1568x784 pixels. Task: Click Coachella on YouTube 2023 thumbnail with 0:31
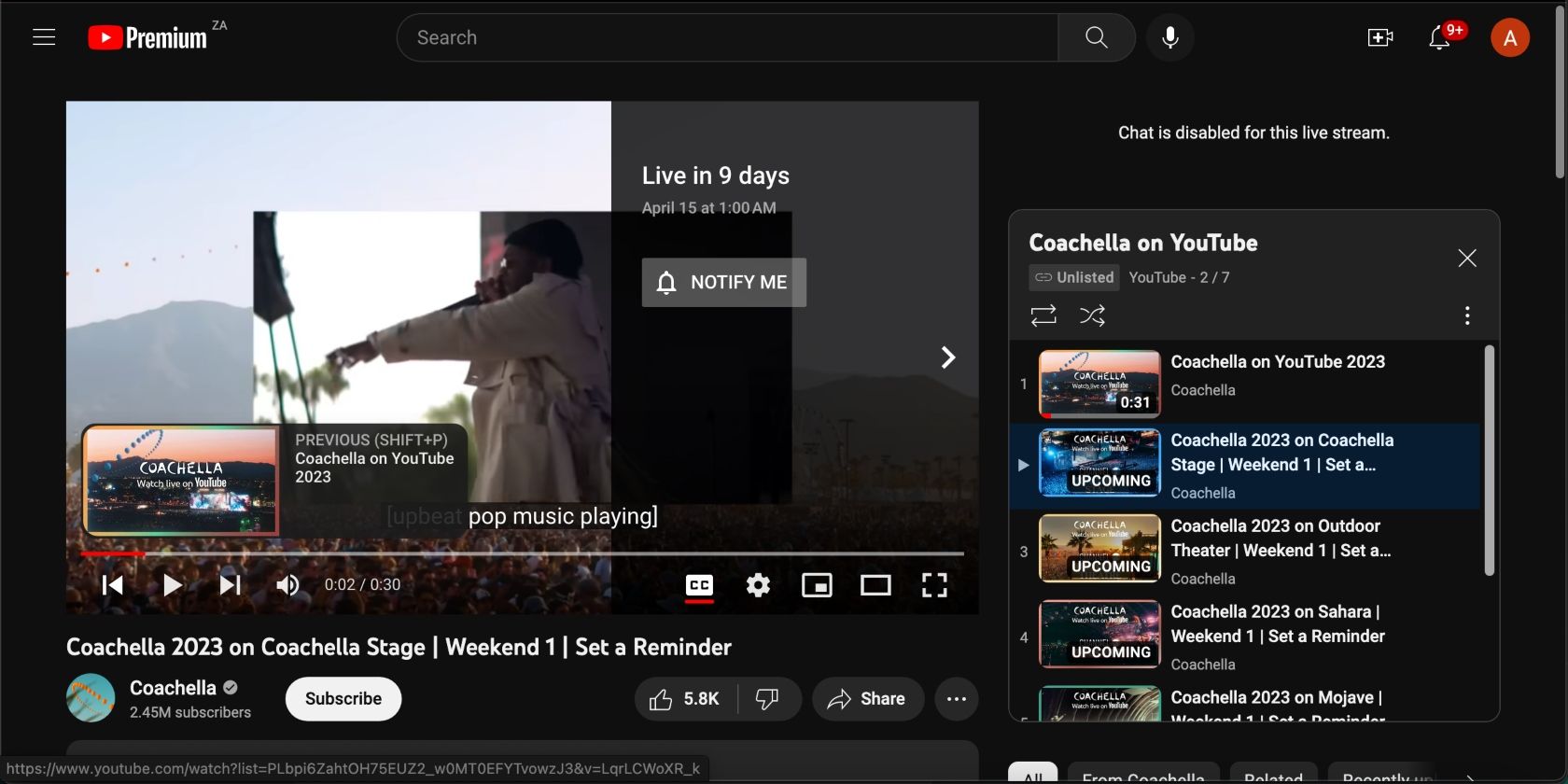click(1099, 384)
